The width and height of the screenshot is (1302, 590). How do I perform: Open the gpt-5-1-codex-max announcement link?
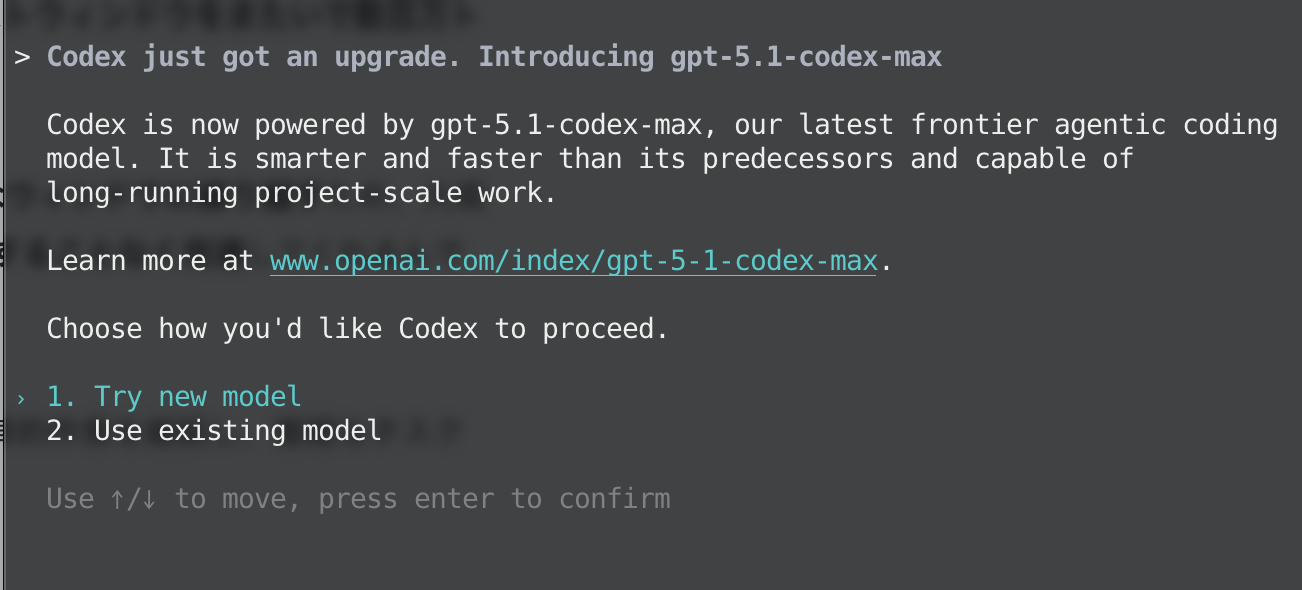pyautogui.click(x=572, y=260)
